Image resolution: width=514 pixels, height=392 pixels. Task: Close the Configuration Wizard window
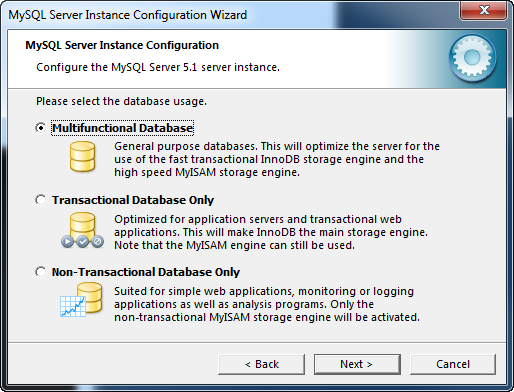pyautogui.click(x=484, y=10)
